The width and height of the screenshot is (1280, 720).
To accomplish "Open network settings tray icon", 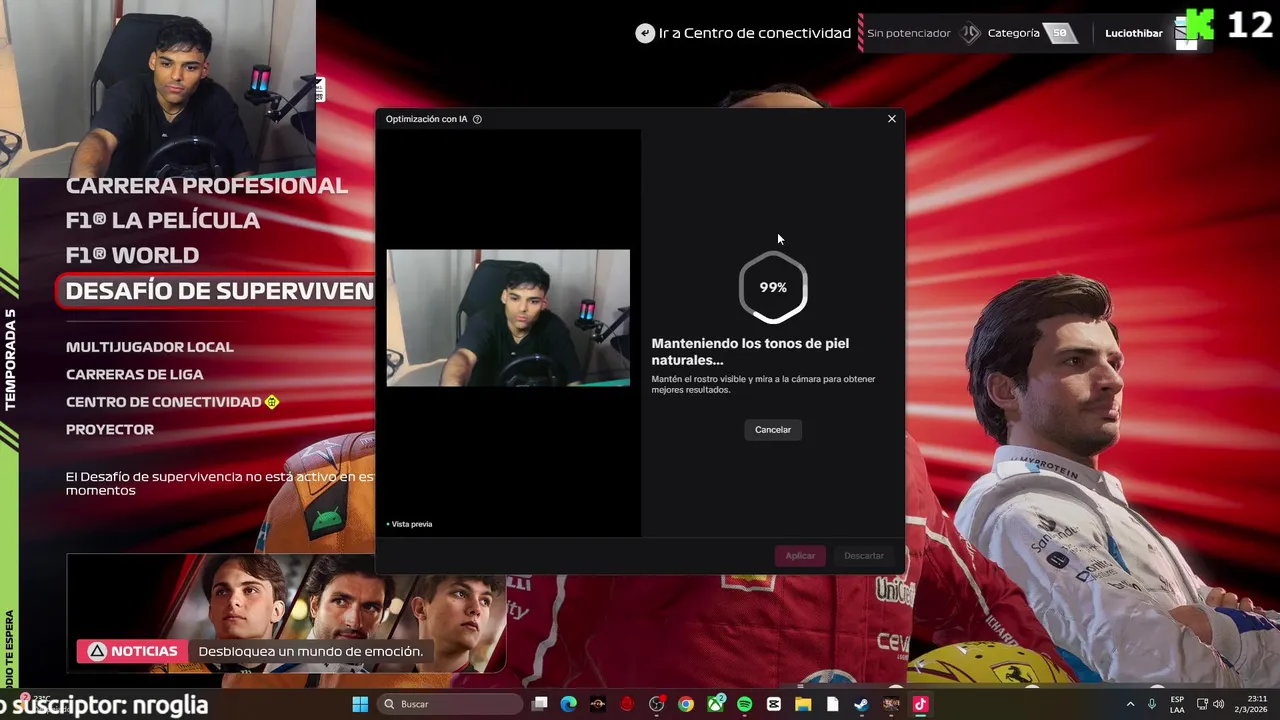I will pos(1202,704).
